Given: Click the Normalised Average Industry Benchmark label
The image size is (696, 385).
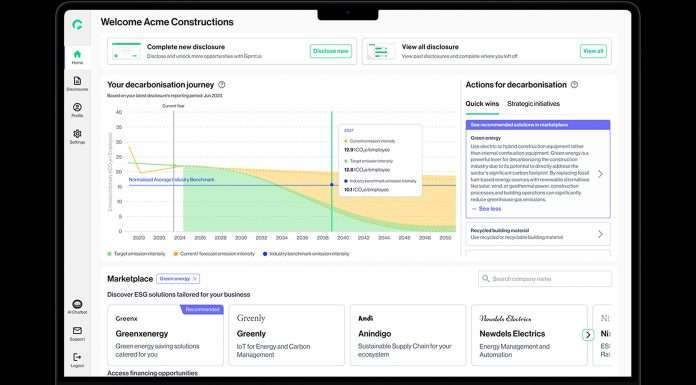Looking at the screenshot, I should point(171,180).
